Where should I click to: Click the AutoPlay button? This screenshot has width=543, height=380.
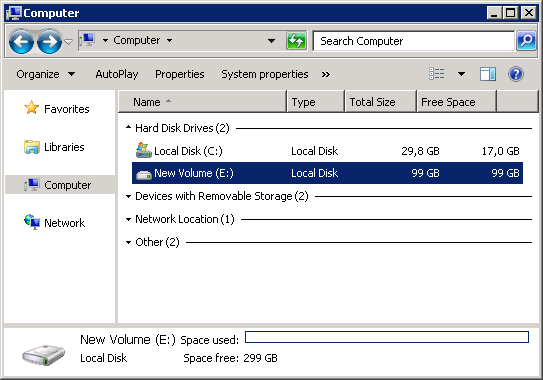117,74
